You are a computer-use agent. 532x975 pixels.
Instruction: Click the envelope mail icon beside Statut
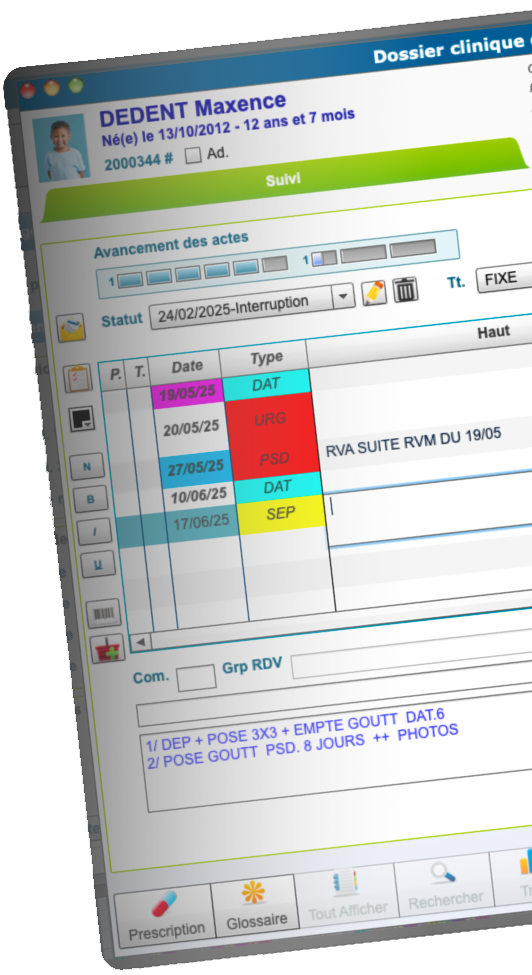tap(71, 327)
